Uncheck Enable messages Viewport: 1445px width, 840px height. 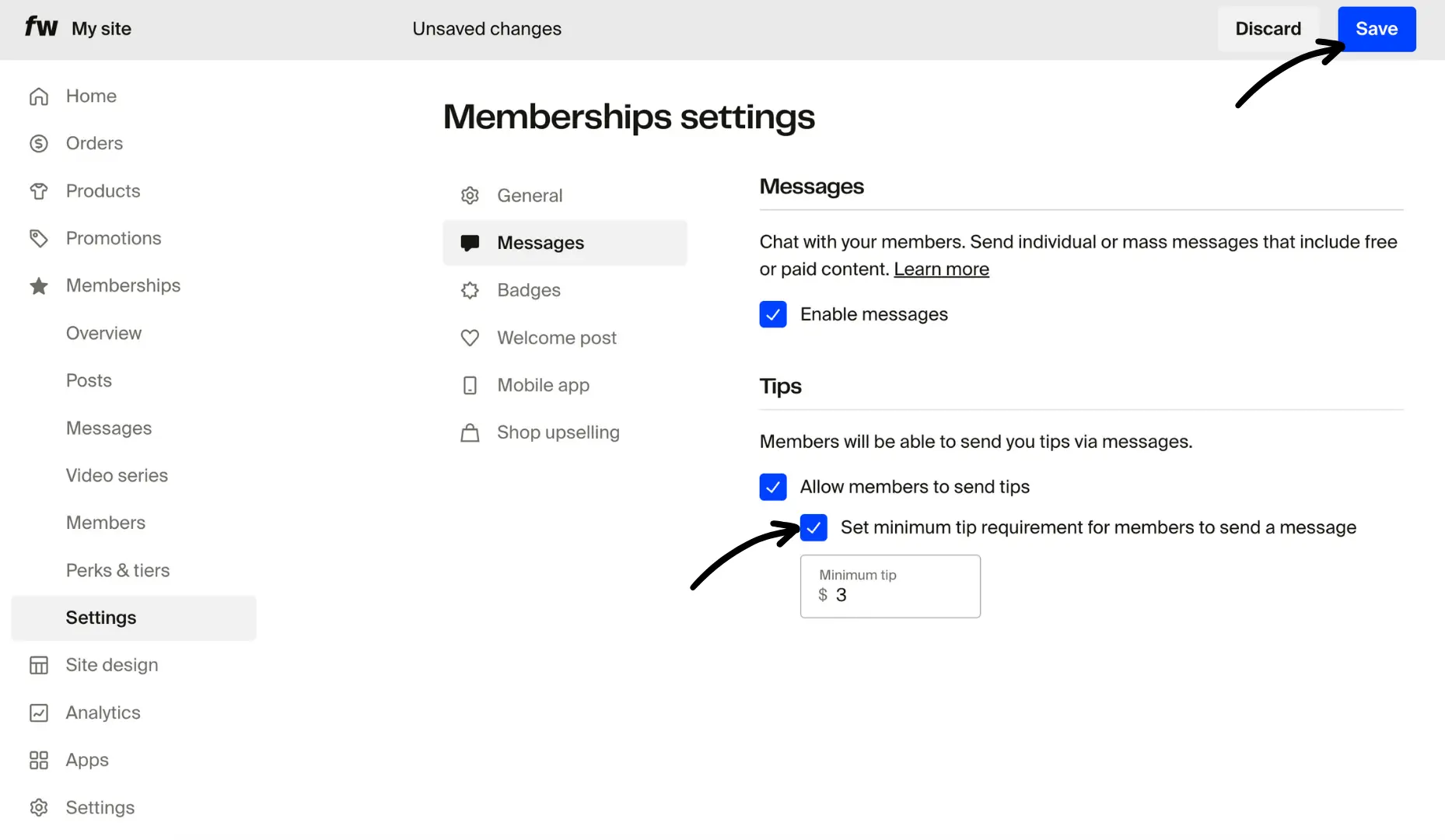(773, 314)
